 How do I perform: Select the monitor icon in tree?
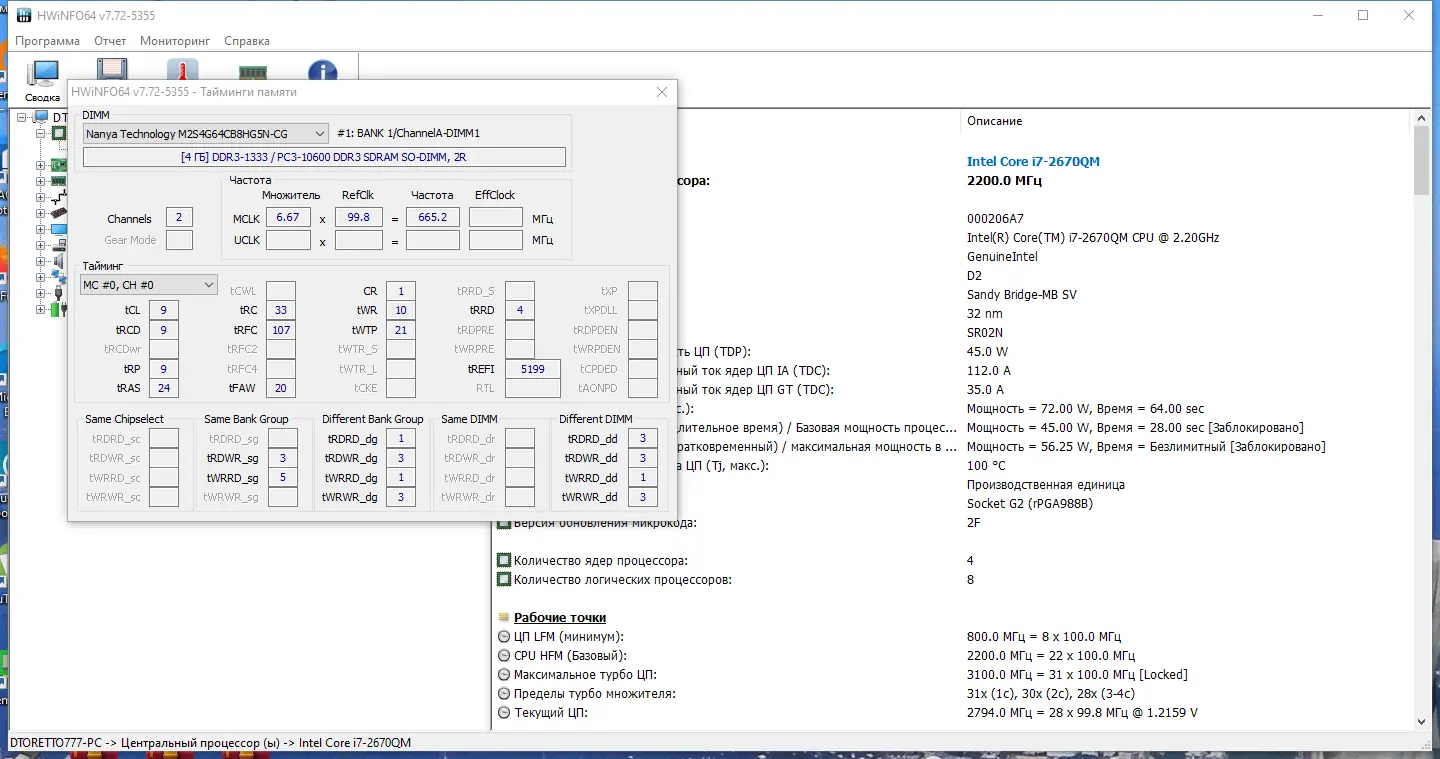click(x=59, y=229)
